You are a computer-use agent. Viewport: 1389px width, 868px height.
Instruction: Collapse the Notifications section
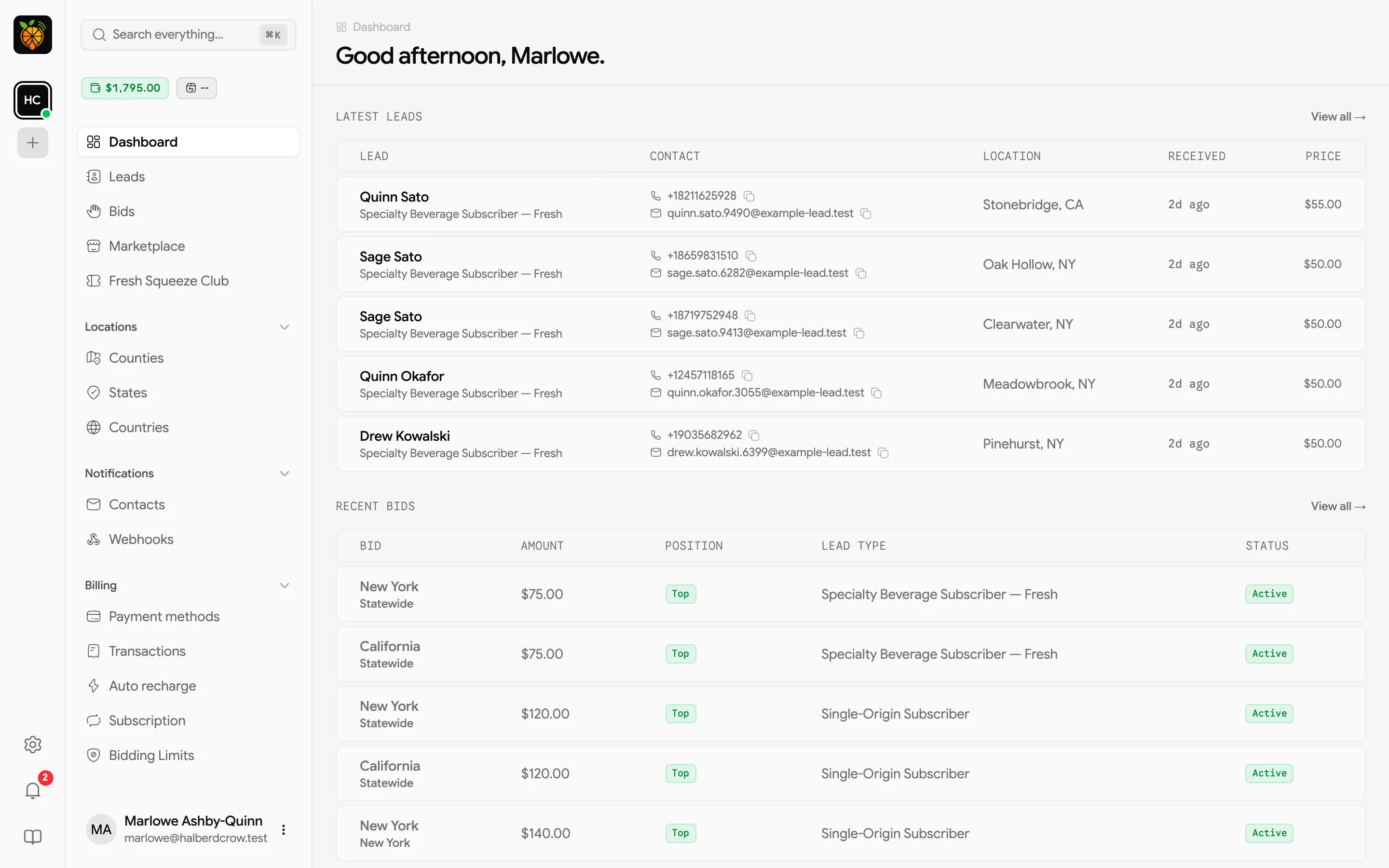[284, 473]
